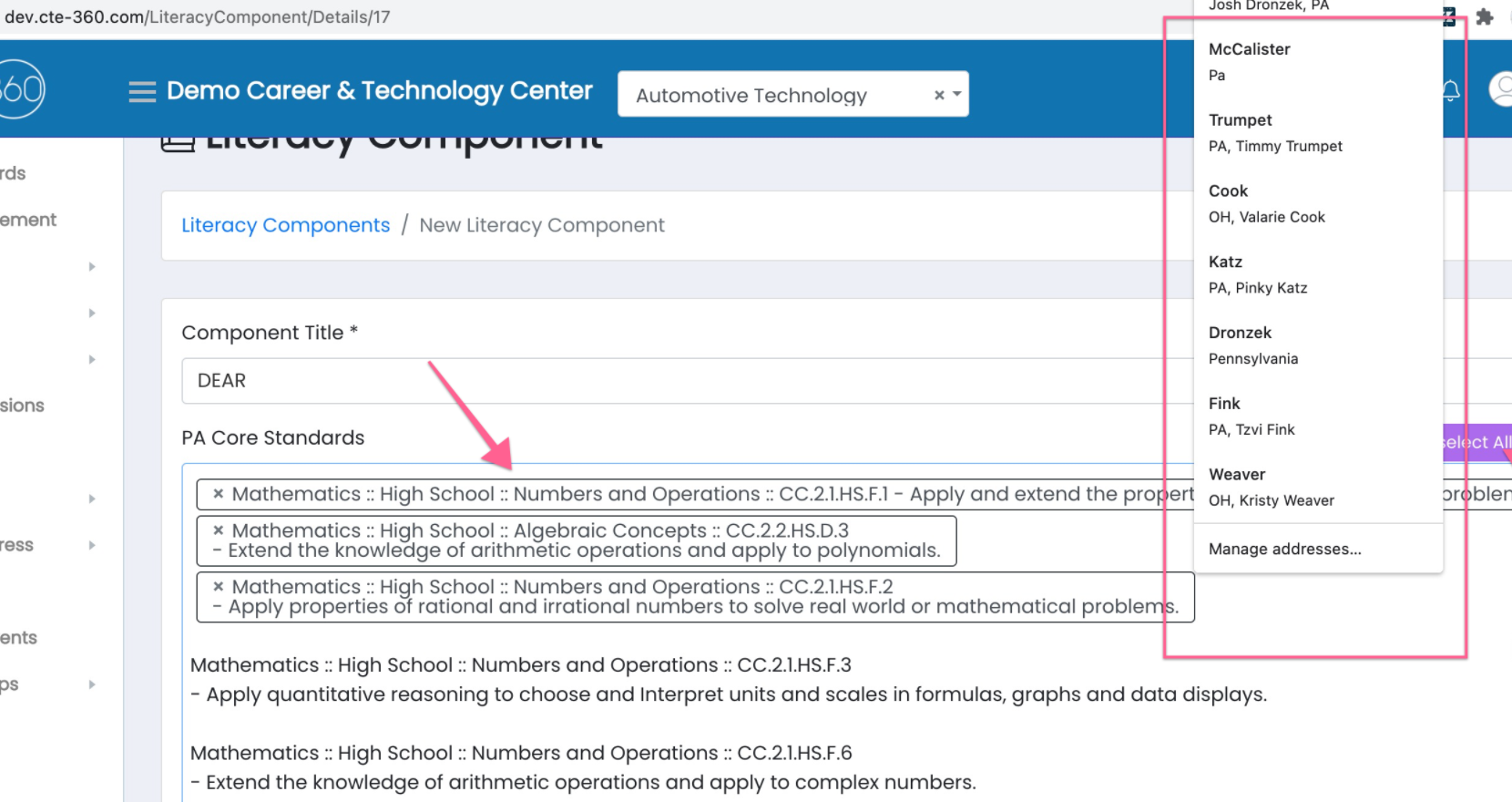Screen dimensions: 1512x802
Task: Open the Literacy Components breadcrumb link
Action: pyautogui.click(x=285, y=225)
